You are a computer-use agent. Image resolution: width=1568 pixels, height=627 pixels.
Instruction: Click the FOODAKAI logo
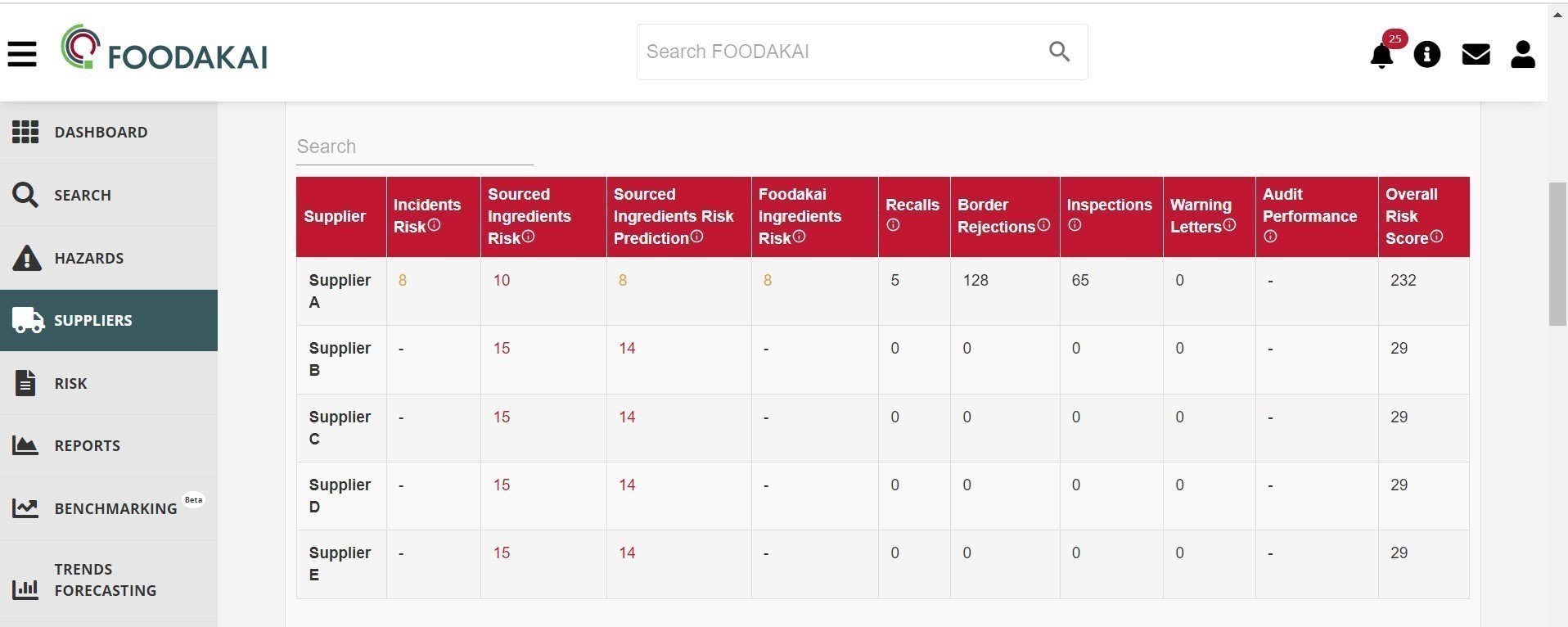tap(164, 51)
